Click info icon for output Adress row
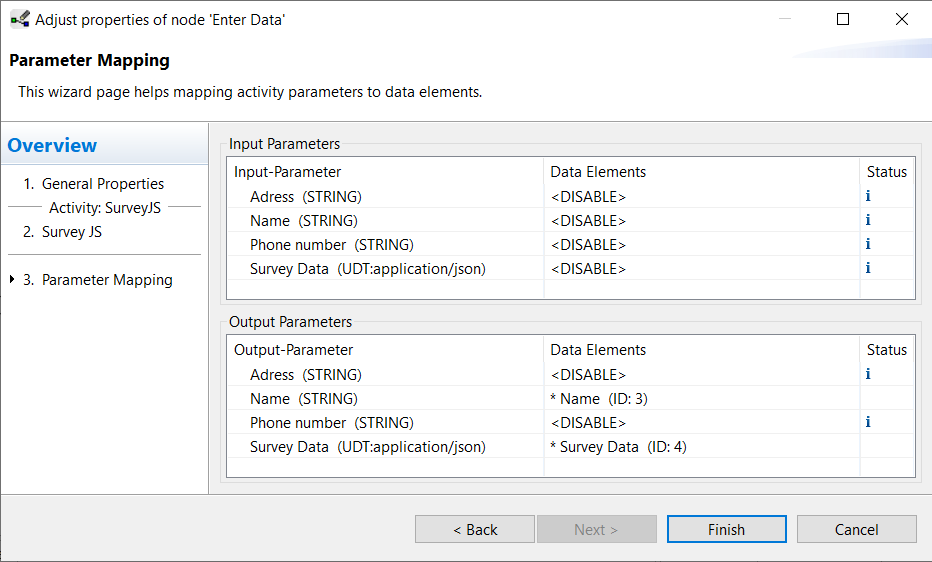932x562 pixels. click(x=868, y=374)
